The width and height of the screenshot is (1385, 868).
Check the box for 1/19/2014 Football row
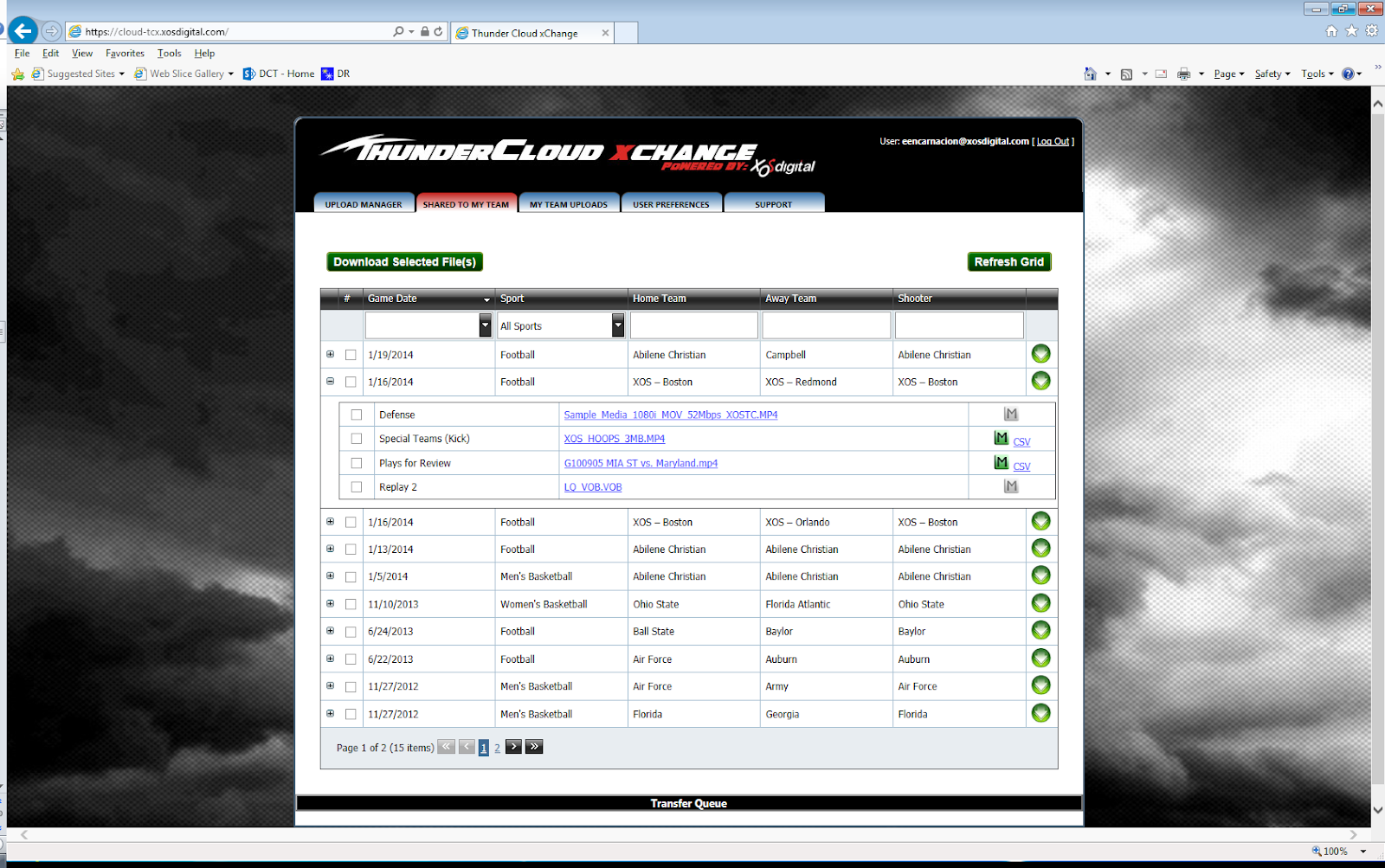(x=351, y=355)
